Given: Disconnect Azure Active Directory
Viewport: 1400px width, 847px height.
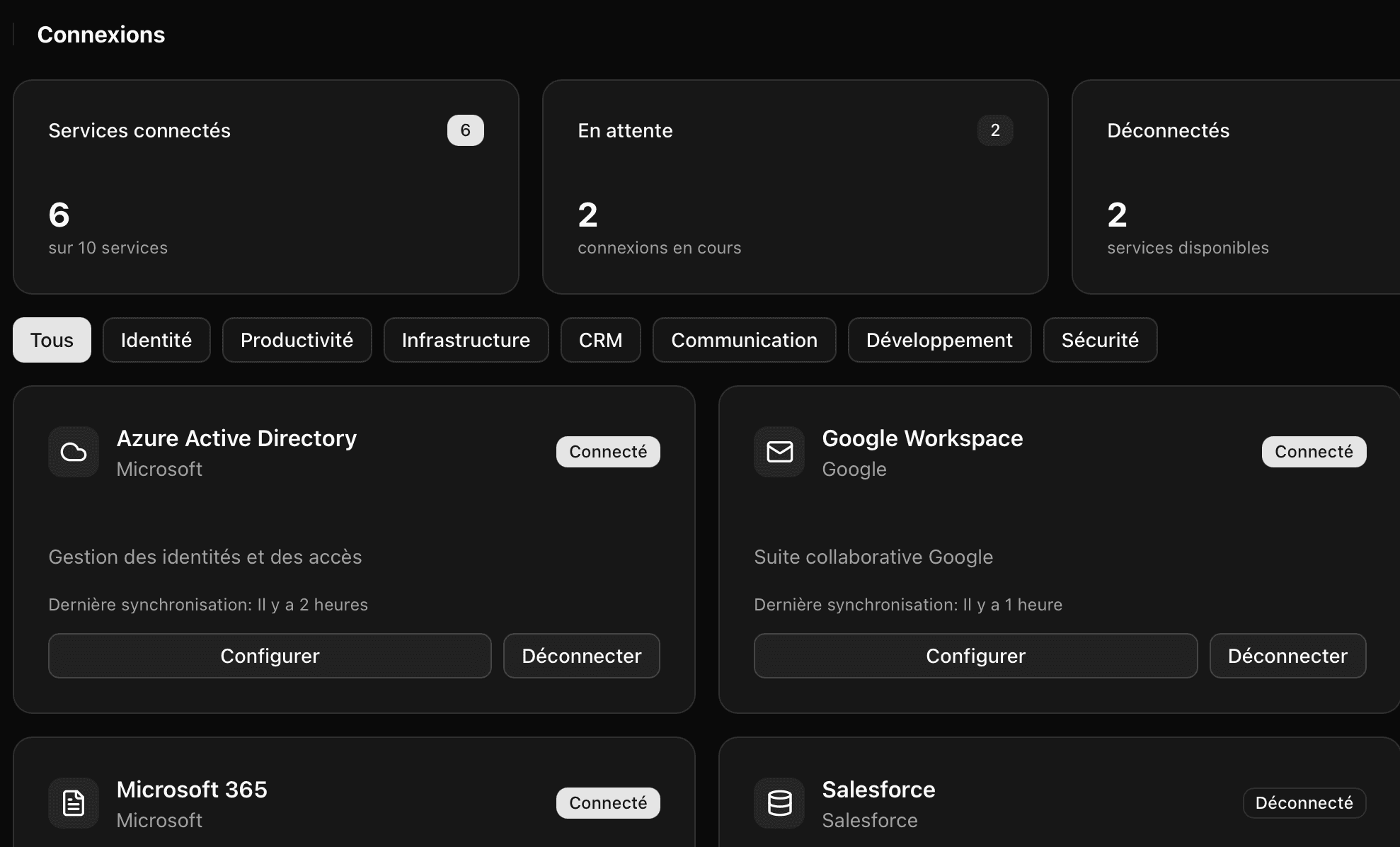Looking at the screenshot, I should point(581,656).
